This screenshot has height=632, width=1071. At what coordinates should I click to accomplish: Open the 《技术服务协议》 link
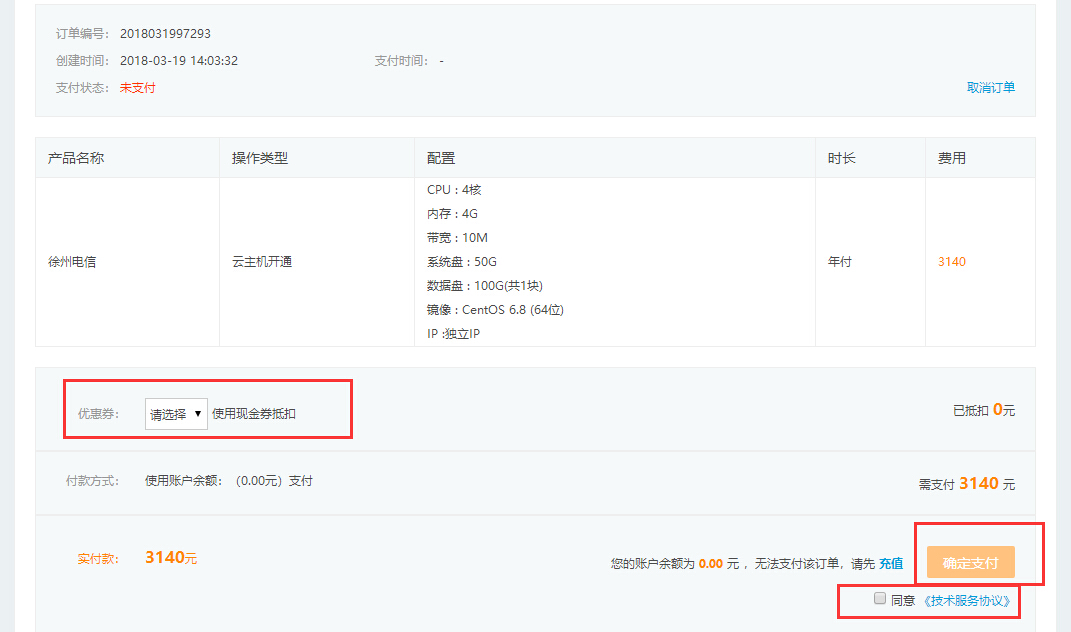(966, 601)
